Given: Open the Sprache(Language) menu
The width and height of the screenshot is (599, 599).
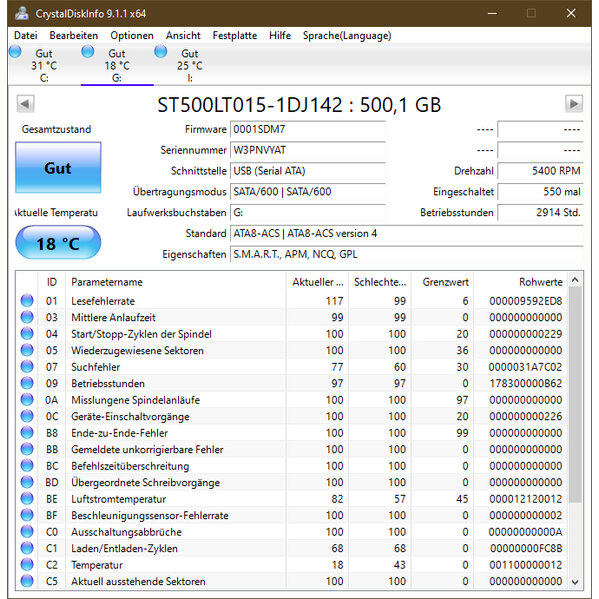Looking at the screenshot, I should (347, 36).
